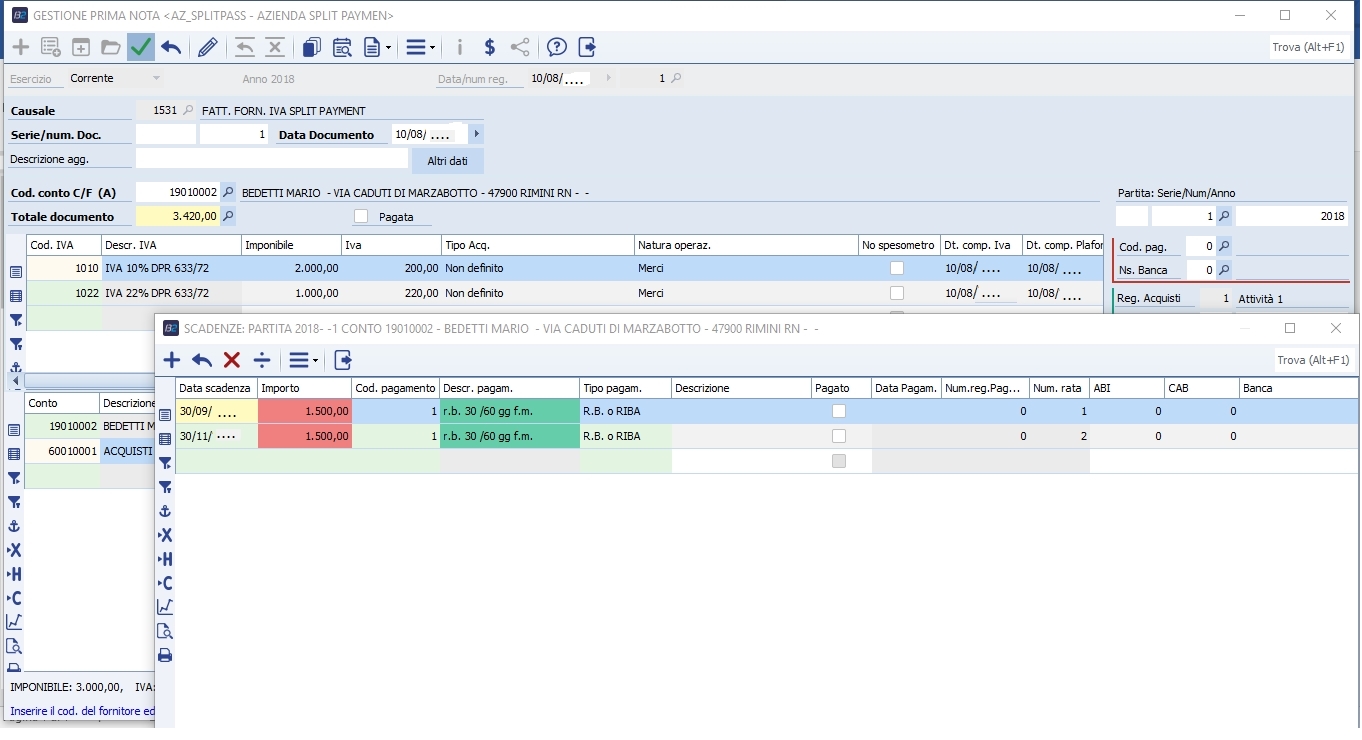Open the Esercizio Corrente dropdown
The height and width of the screenshot is (740, 1362).
tap(156, 78)
